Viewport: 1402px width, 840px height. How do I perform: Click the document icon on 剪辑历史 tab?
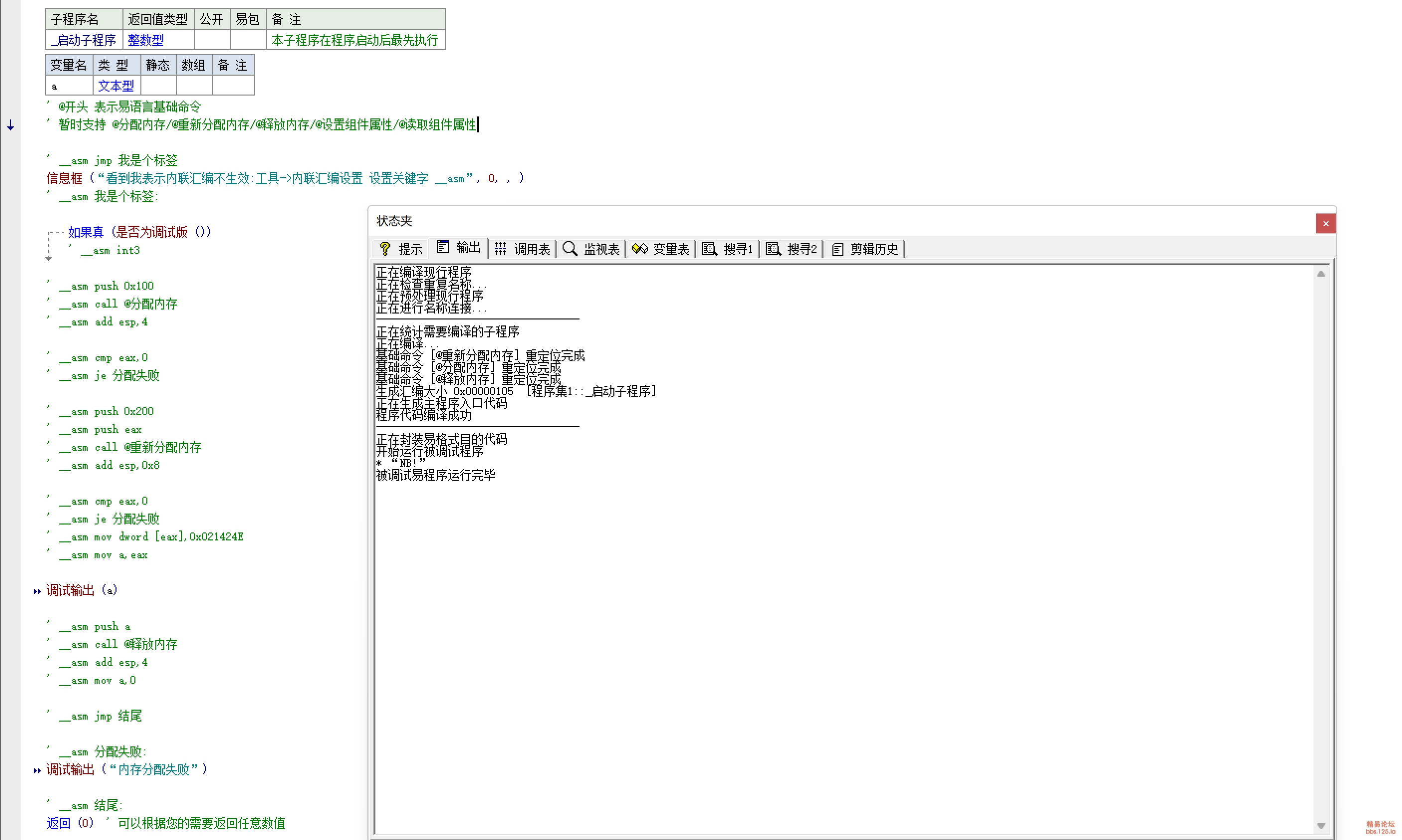coord(837,249)
